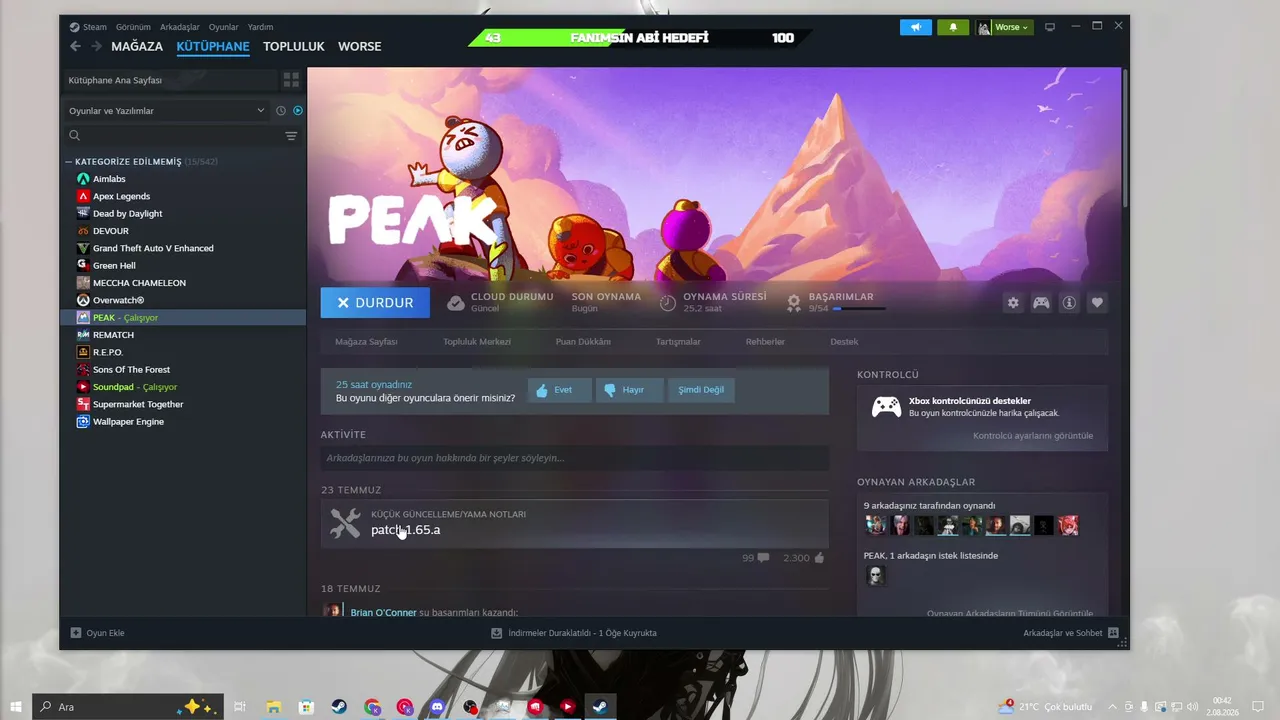Open Brian O'Conner profile link
Screen dimensions: 1280x720
pos(383,612)
